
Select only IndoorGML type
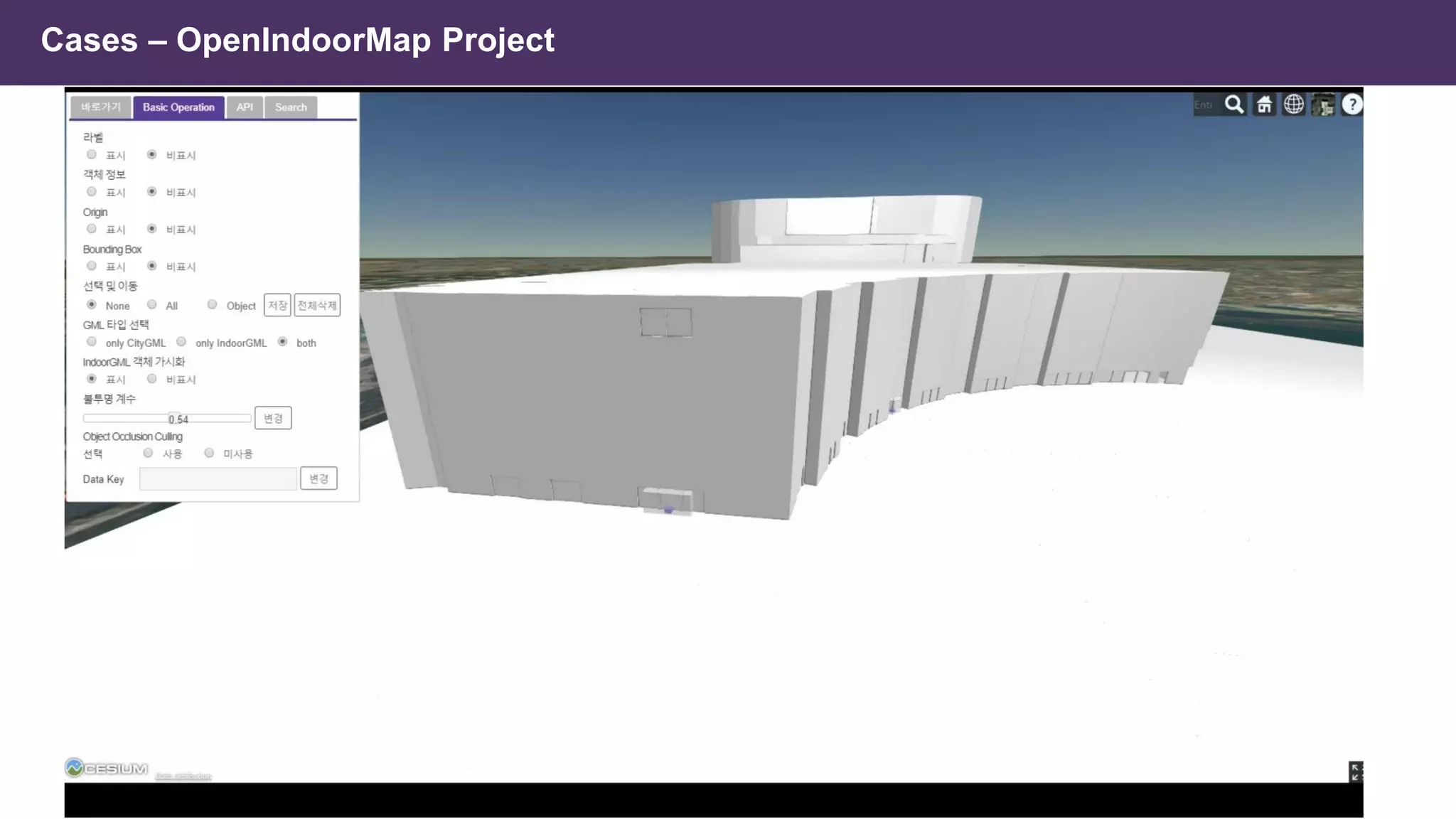(181, 341)
